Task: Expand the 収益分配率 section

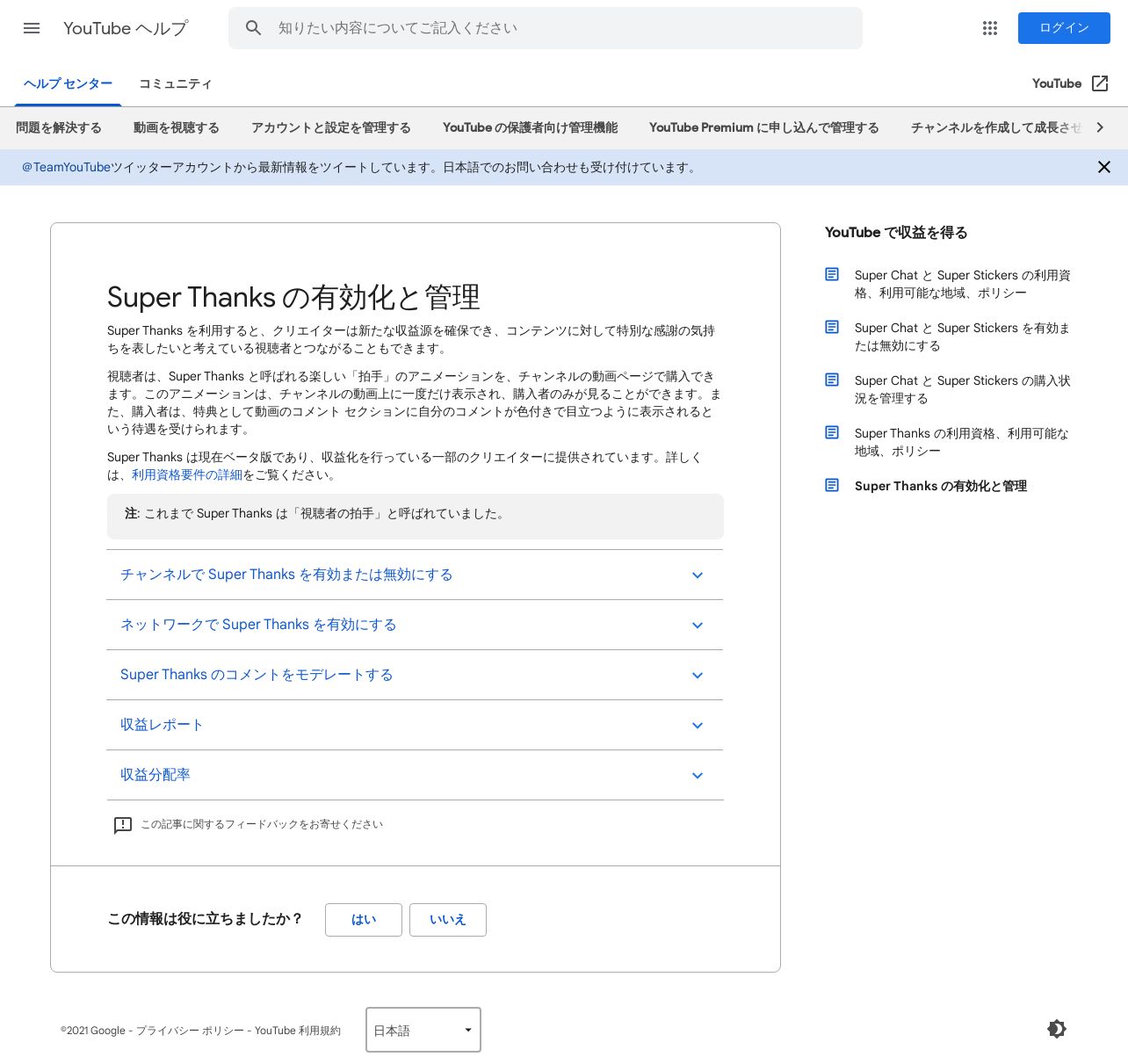Action: click(415, 775)
